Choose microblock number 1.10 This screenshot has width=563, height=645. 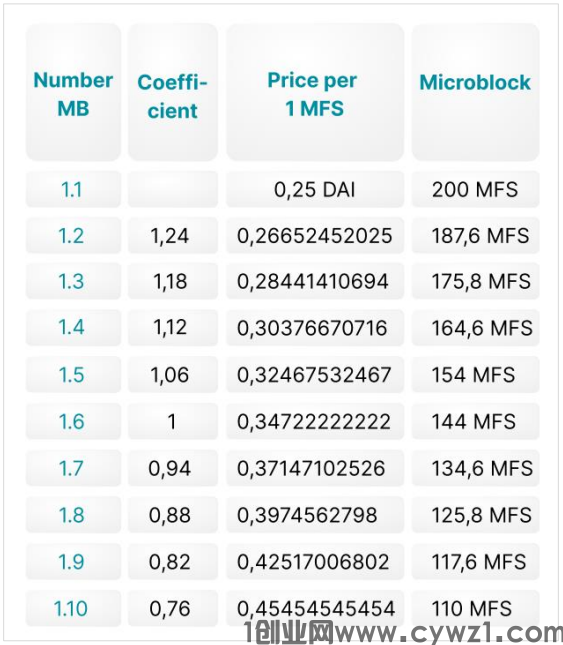coord(71,608)
